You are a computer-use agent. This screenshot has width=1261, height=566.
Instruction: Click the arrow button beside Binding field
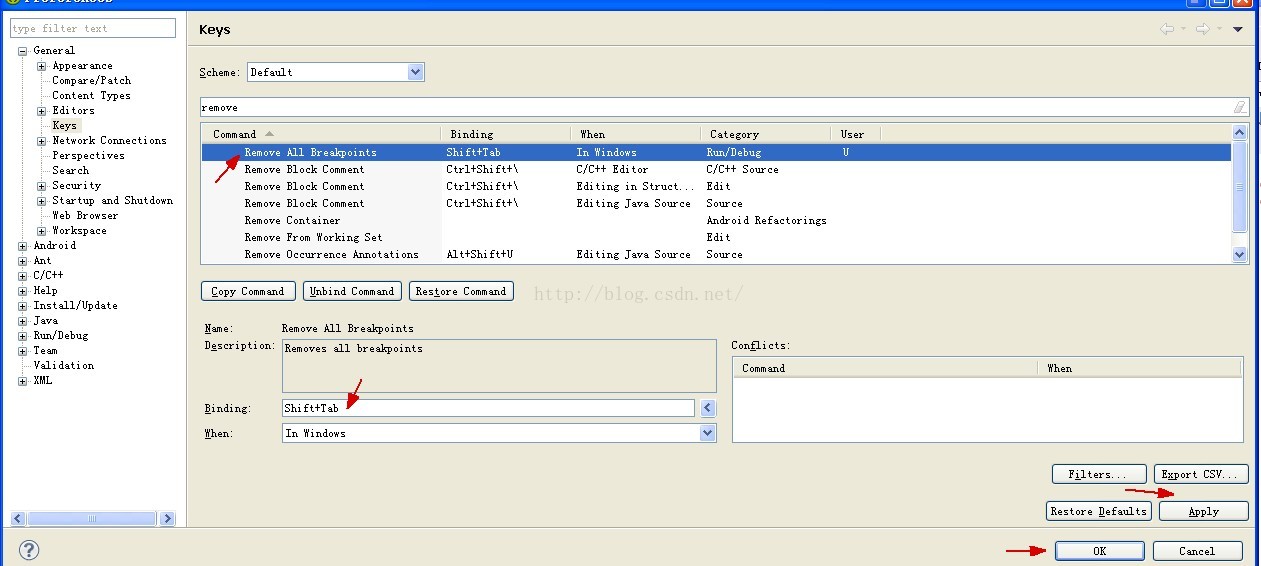click(708, 408)
